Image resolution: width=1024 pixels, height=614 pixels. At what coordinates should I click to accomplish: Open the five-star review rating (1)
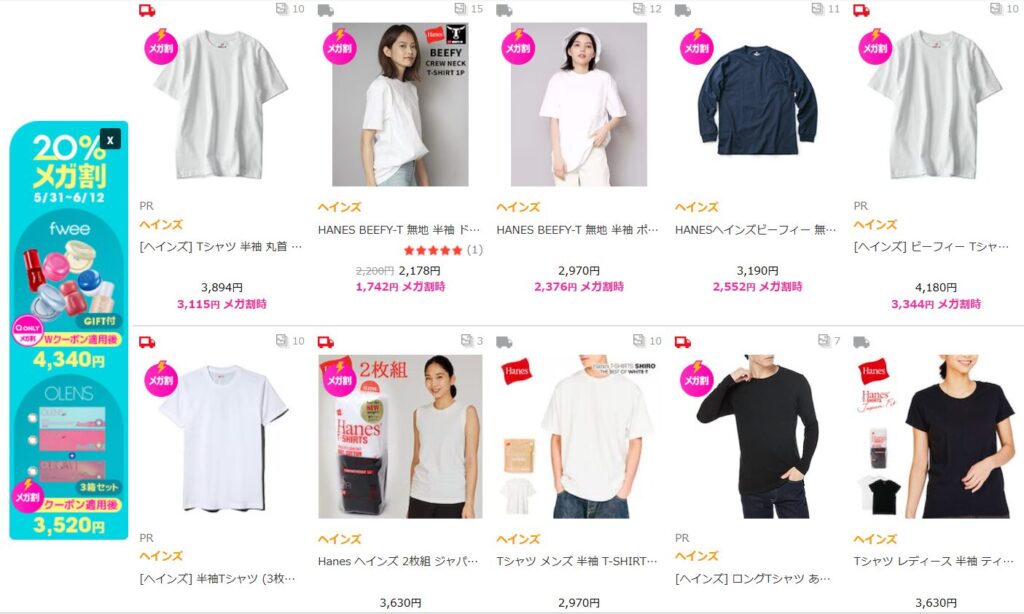coord(443,250)
